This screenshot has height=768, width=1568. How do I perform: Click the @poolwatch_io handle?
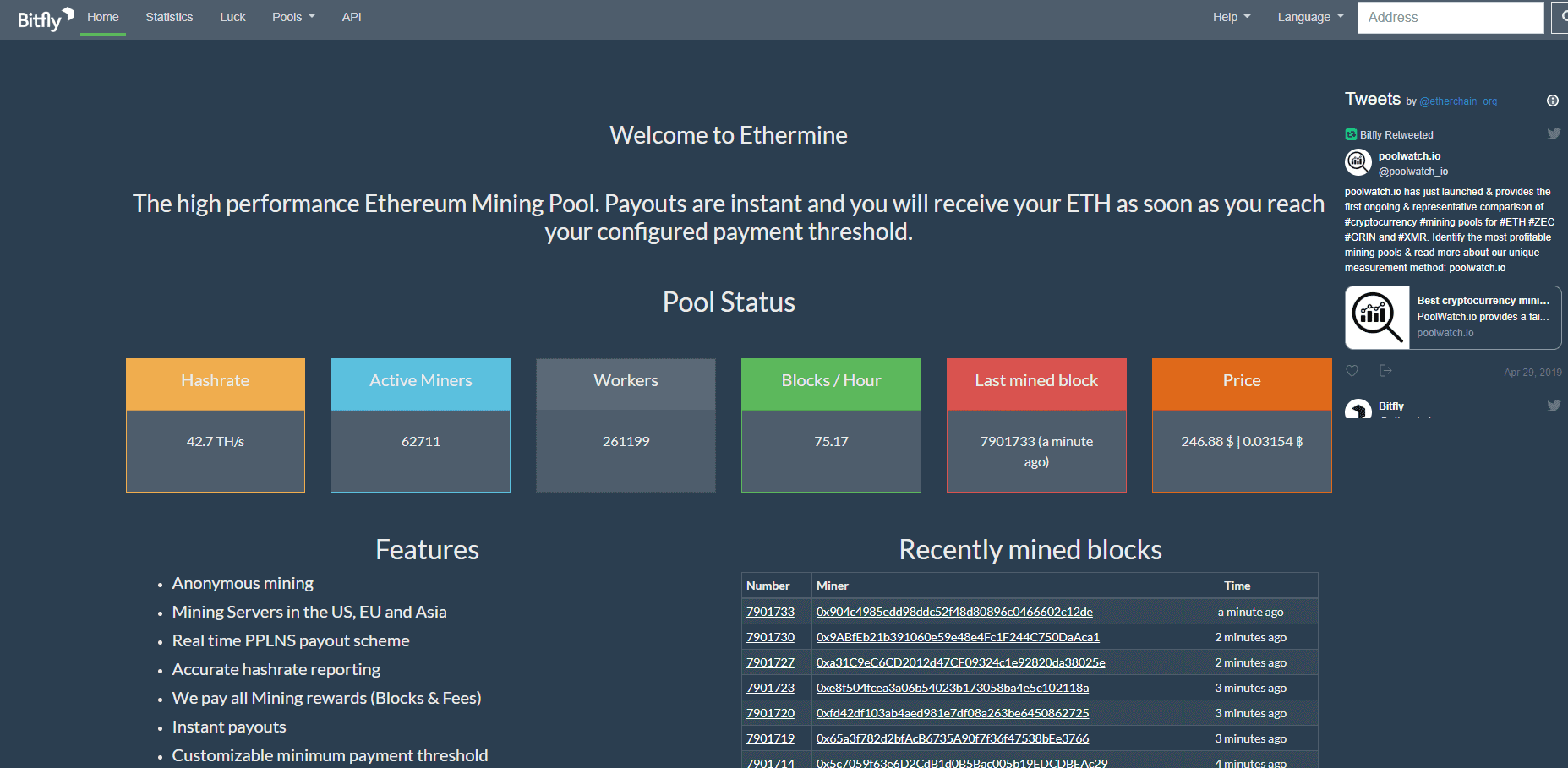1413,172
